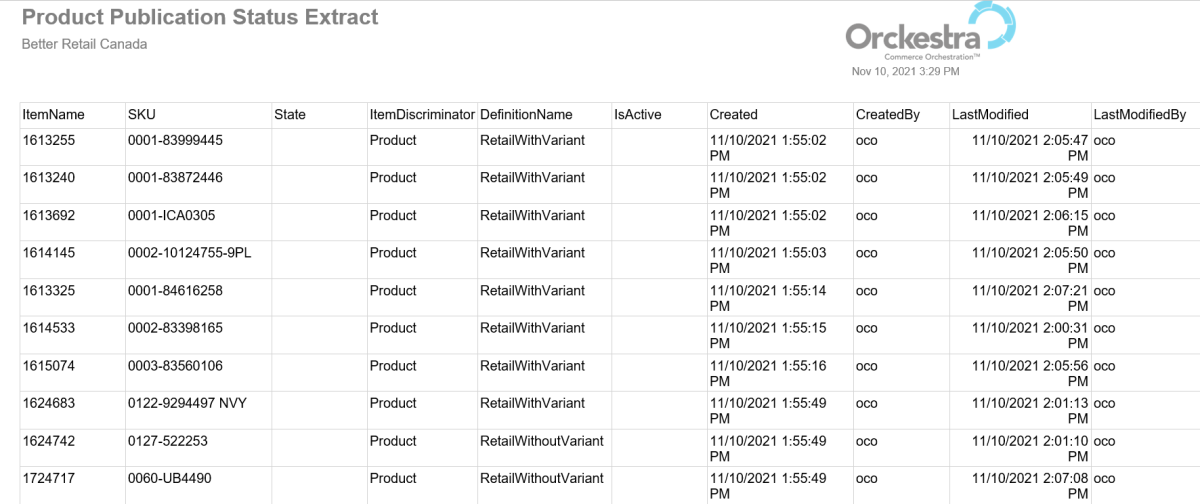
Task: Click the Product Publication Status Extract title
Action: 200,17
